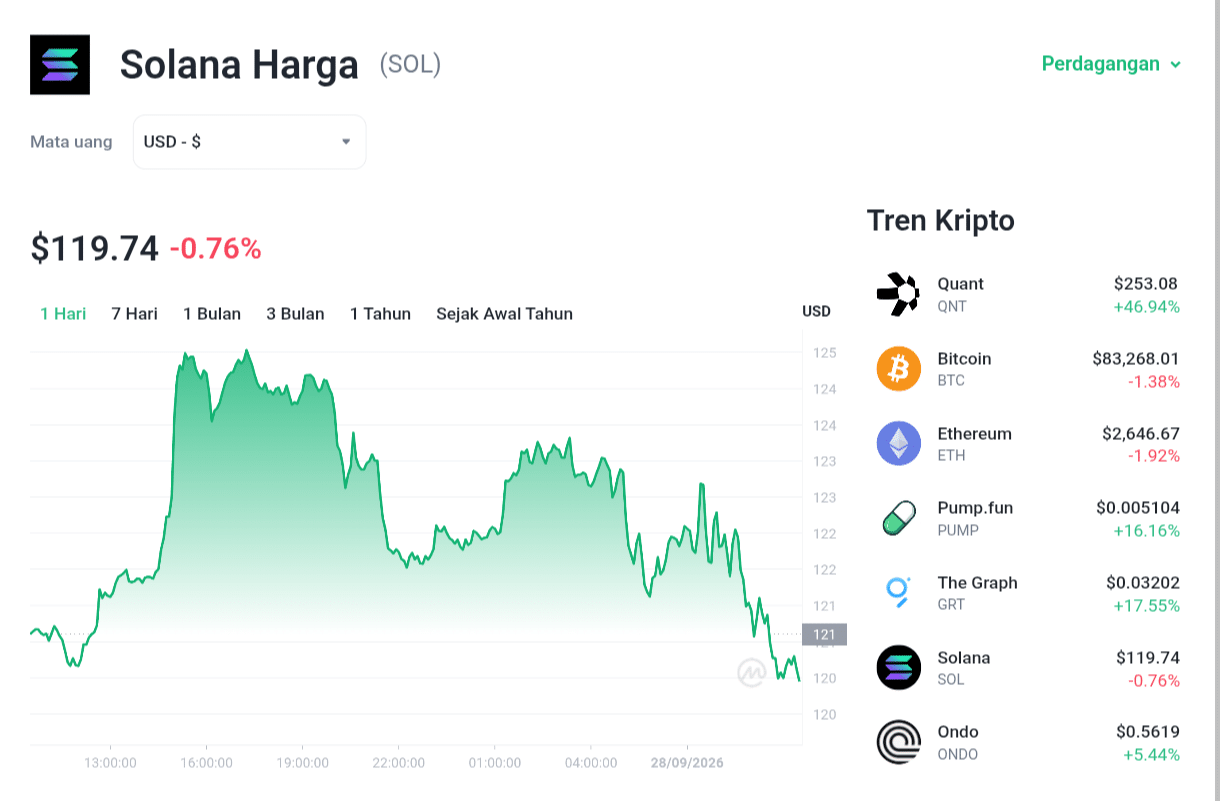
Task: Click the Solana logo icon in header
Action: coord(60,65)
